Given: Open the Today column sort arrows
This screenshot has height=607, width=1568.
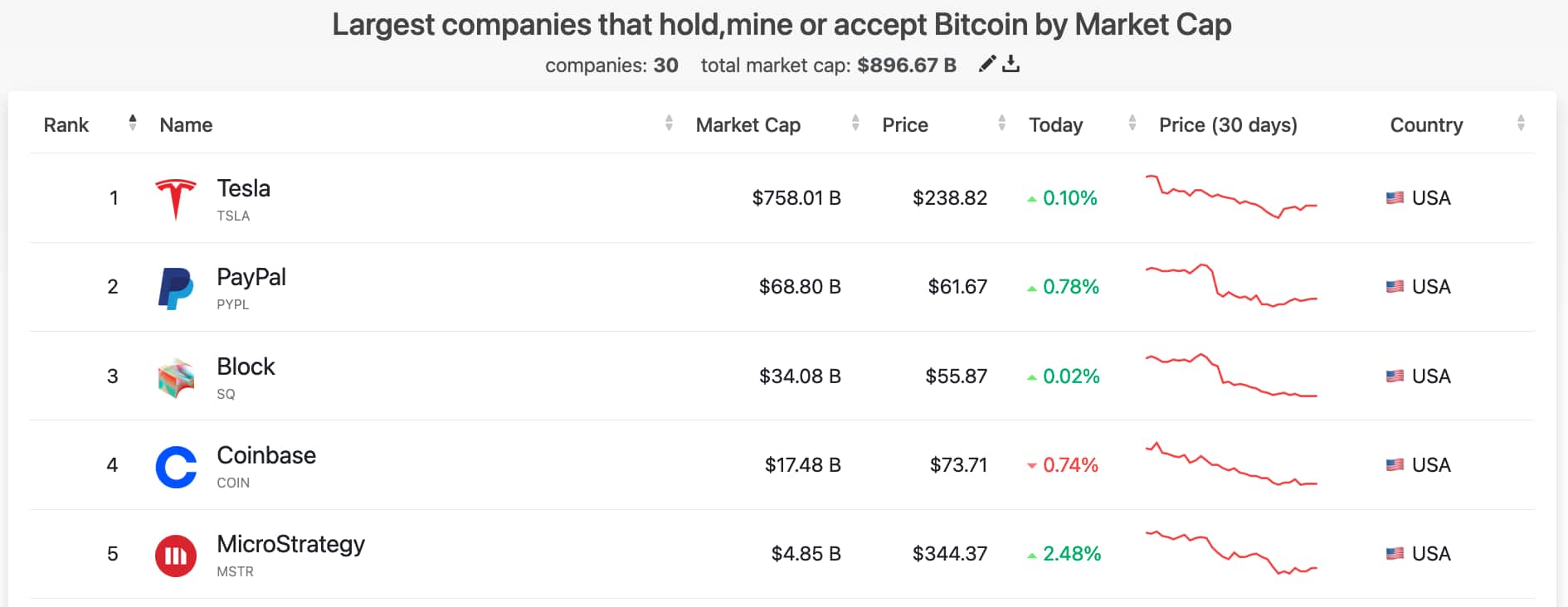Looking at the screenshot, I should click(1132, 124).
